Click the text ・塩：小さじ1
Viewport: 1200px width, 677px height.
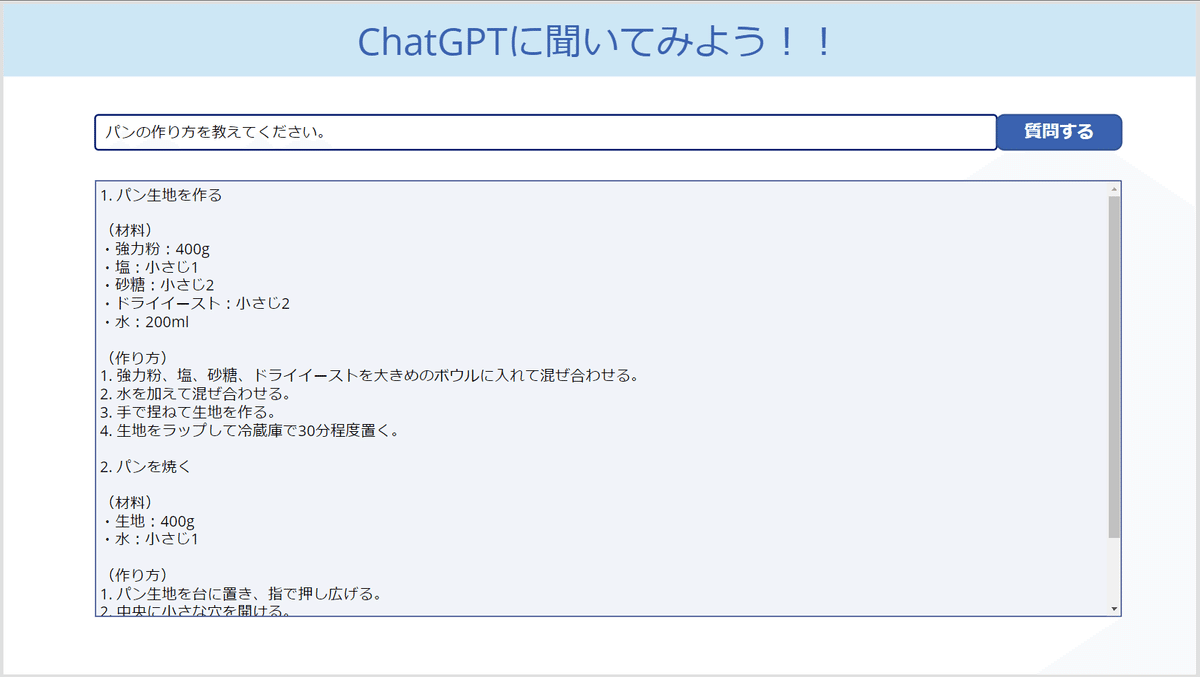click(x=150, y=268)
